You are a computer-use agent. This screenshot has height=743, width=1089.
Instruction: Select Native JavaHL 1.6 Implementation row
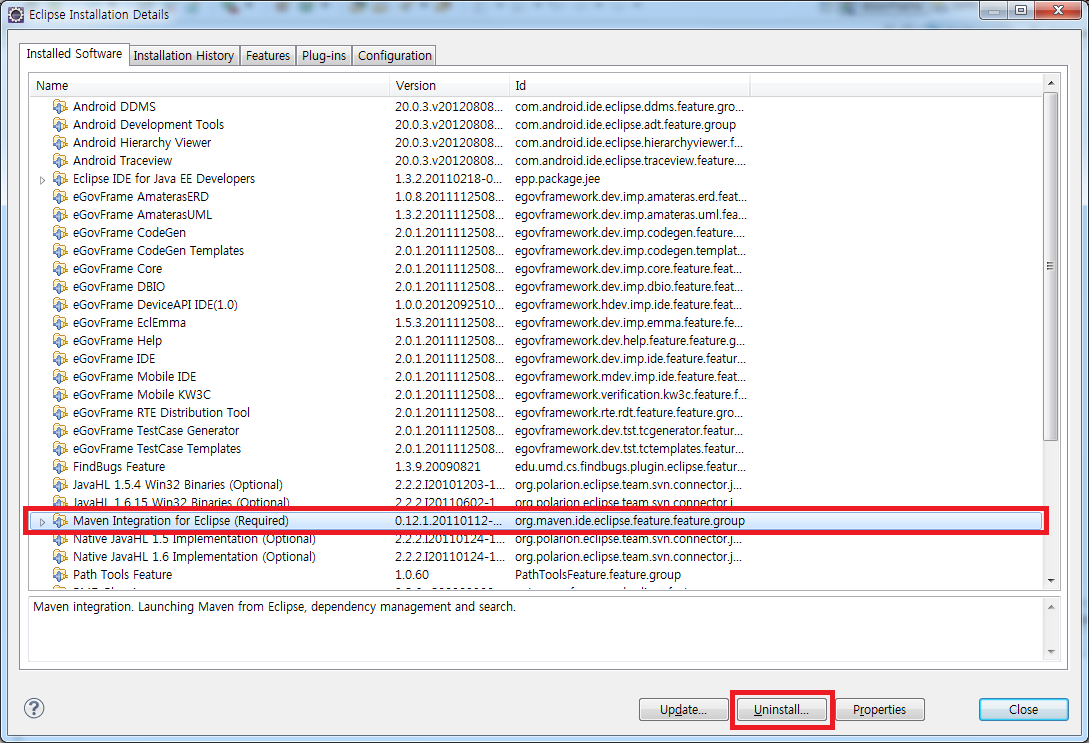pos(193,557)
